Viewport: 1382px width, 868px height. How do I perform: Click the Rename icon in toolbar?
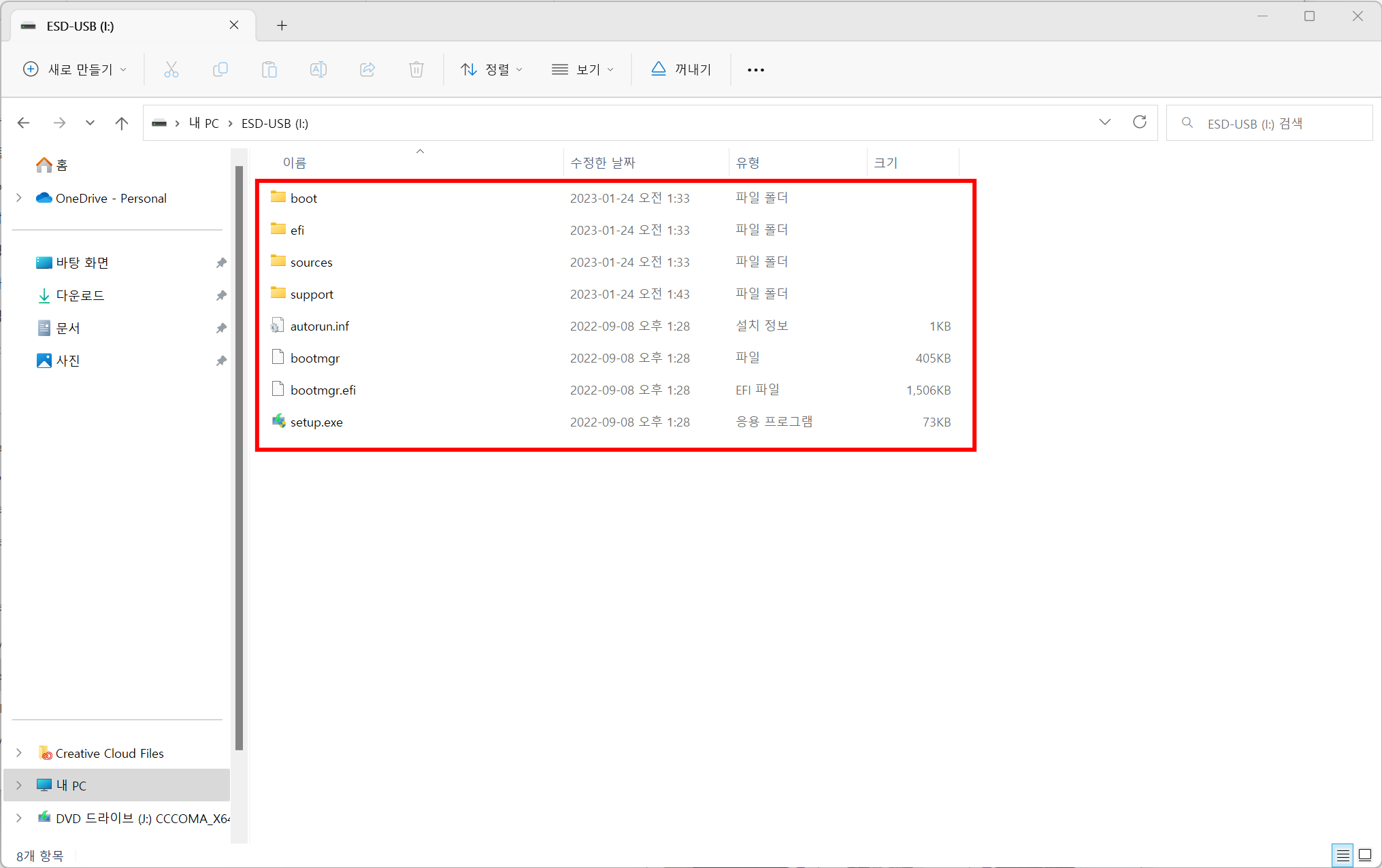coord(318,69)
